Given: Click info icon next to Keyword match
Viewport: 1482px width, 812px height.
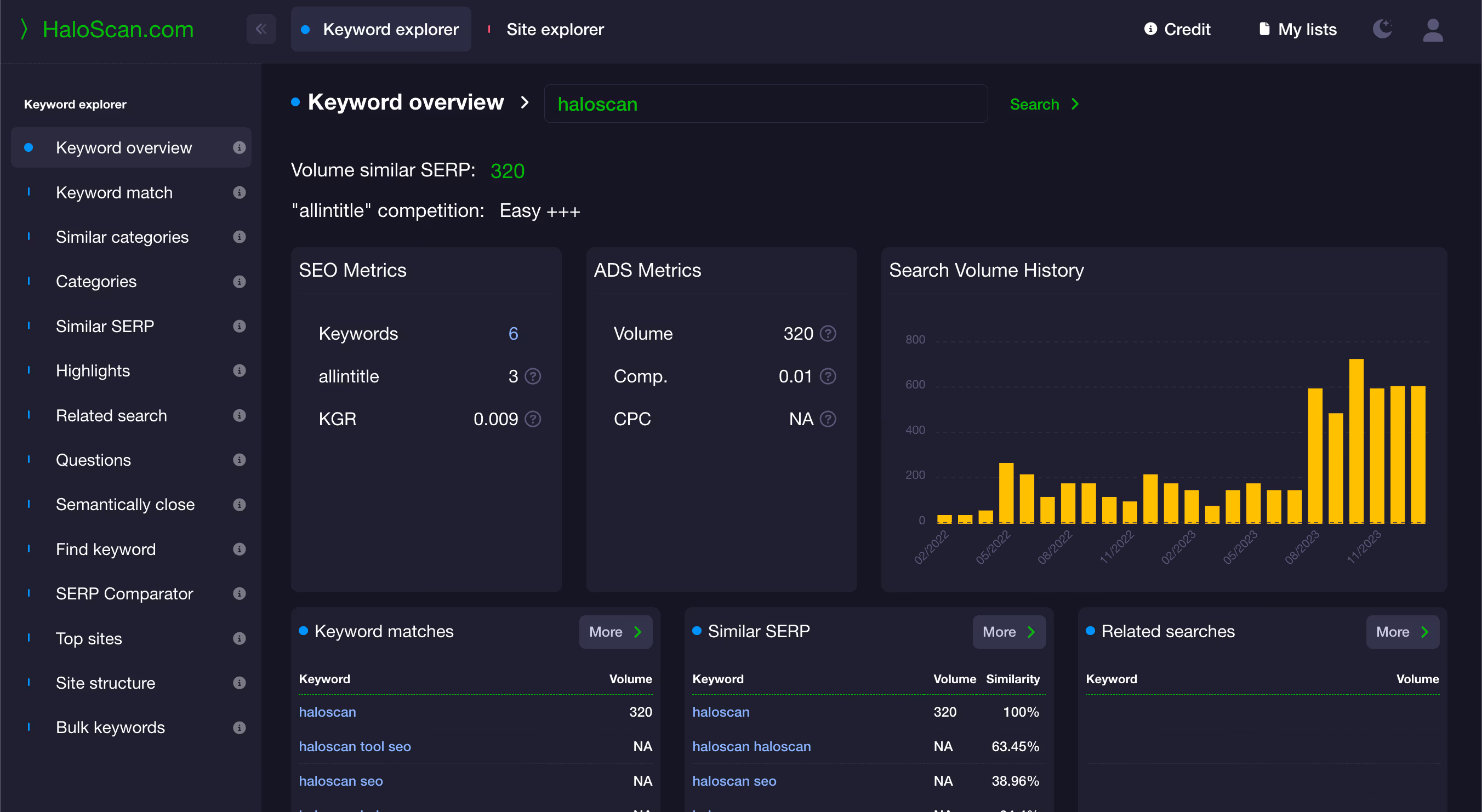Looking at the screenshot, I should pyautogui.click(x=240, y=193).
